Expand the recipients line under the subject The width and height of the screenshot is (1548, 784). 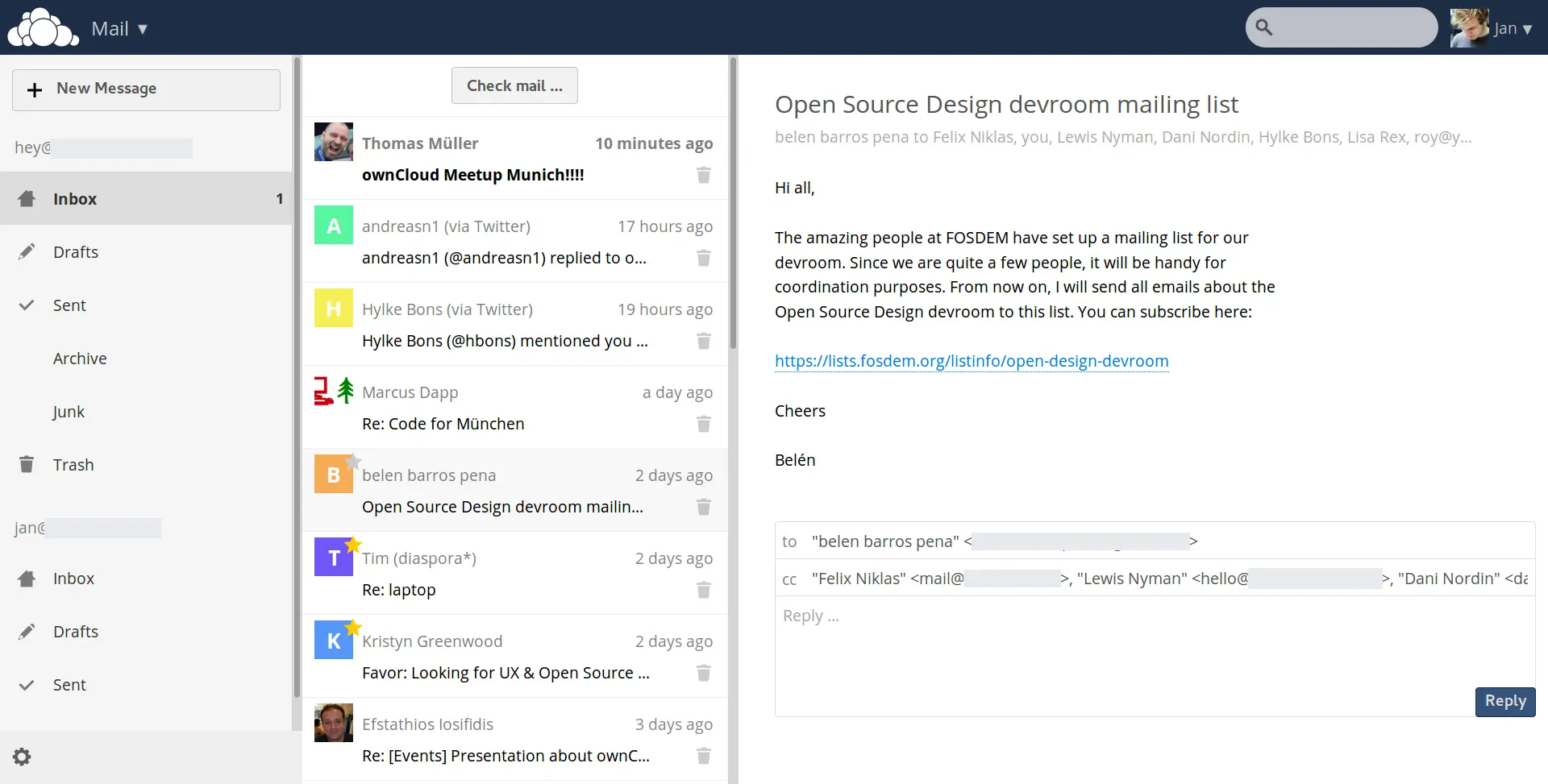click(x=1123, y=137)
